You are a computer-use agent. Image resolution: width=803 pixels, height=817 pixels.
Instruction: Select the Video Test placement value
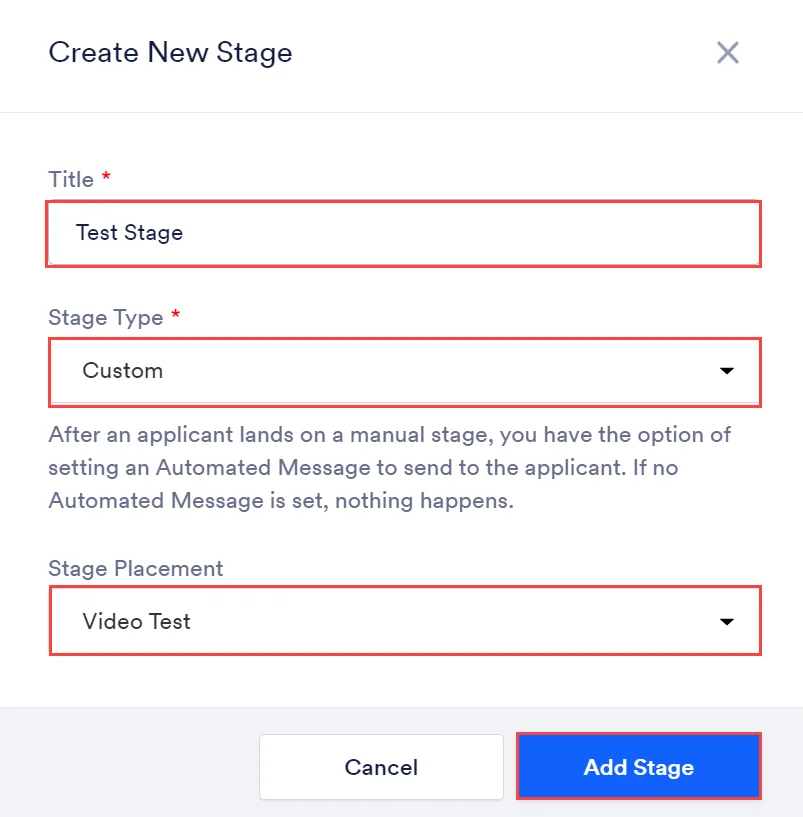coord(137,622)
